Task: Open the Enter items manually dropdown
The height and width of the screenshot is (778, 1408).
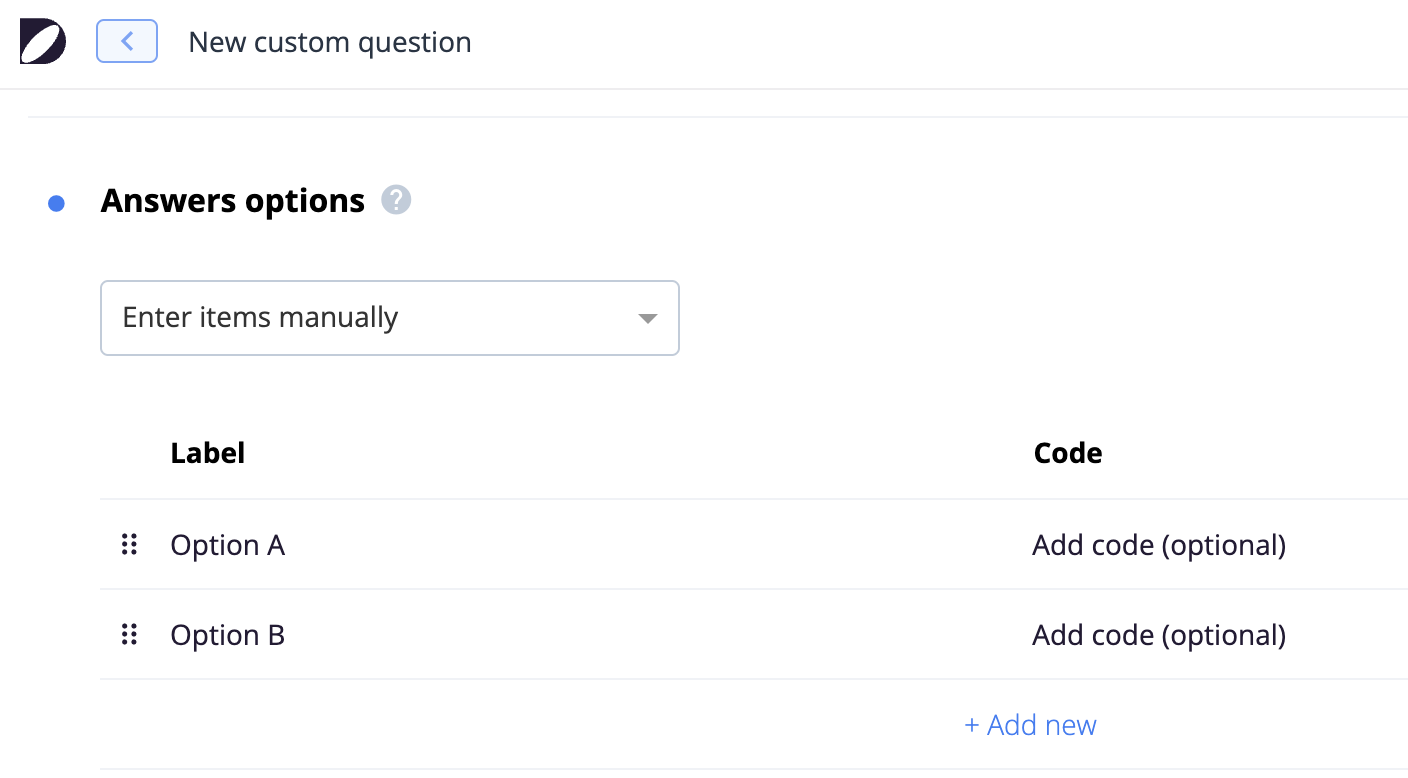Action: (x=390, y=318)
